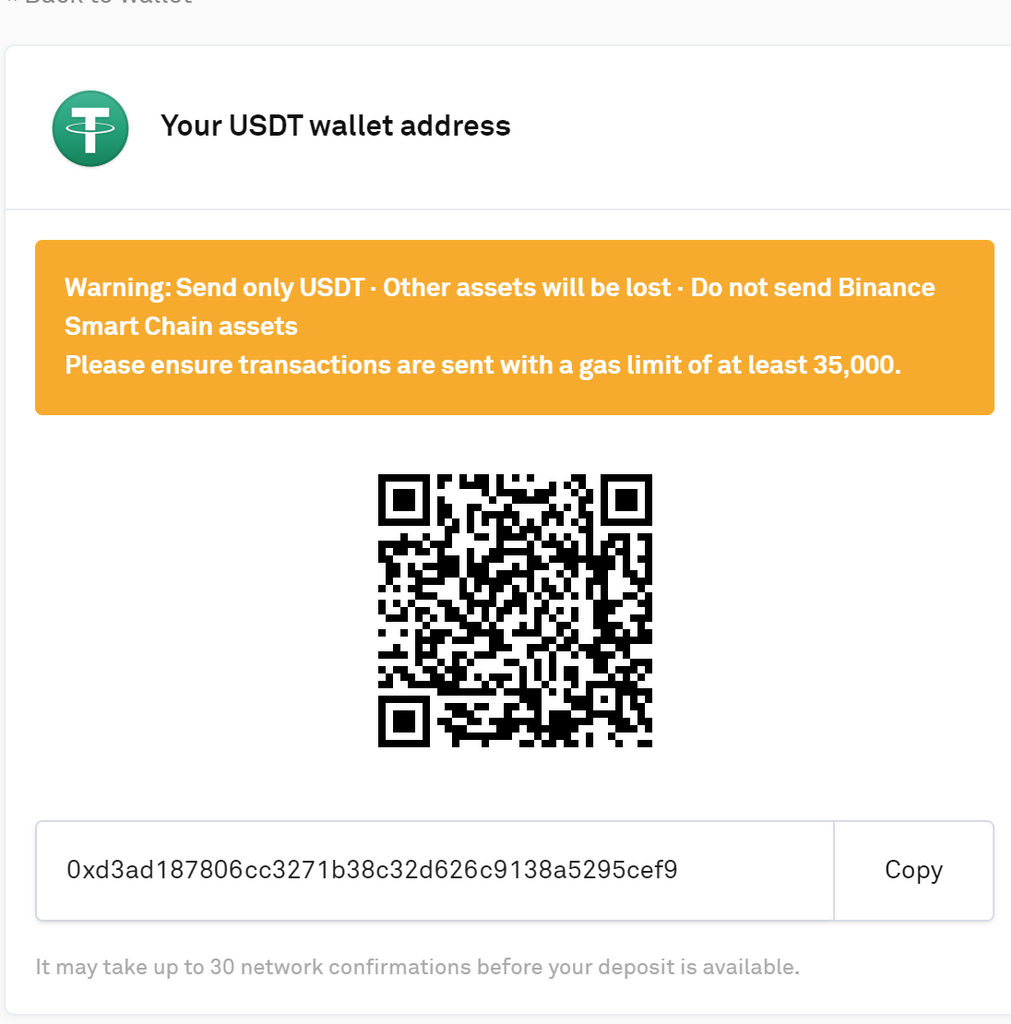Click the center of the QR code
Image resolution: width=1011 pixels, height=1024 pixels.
(x=515, y=611)
